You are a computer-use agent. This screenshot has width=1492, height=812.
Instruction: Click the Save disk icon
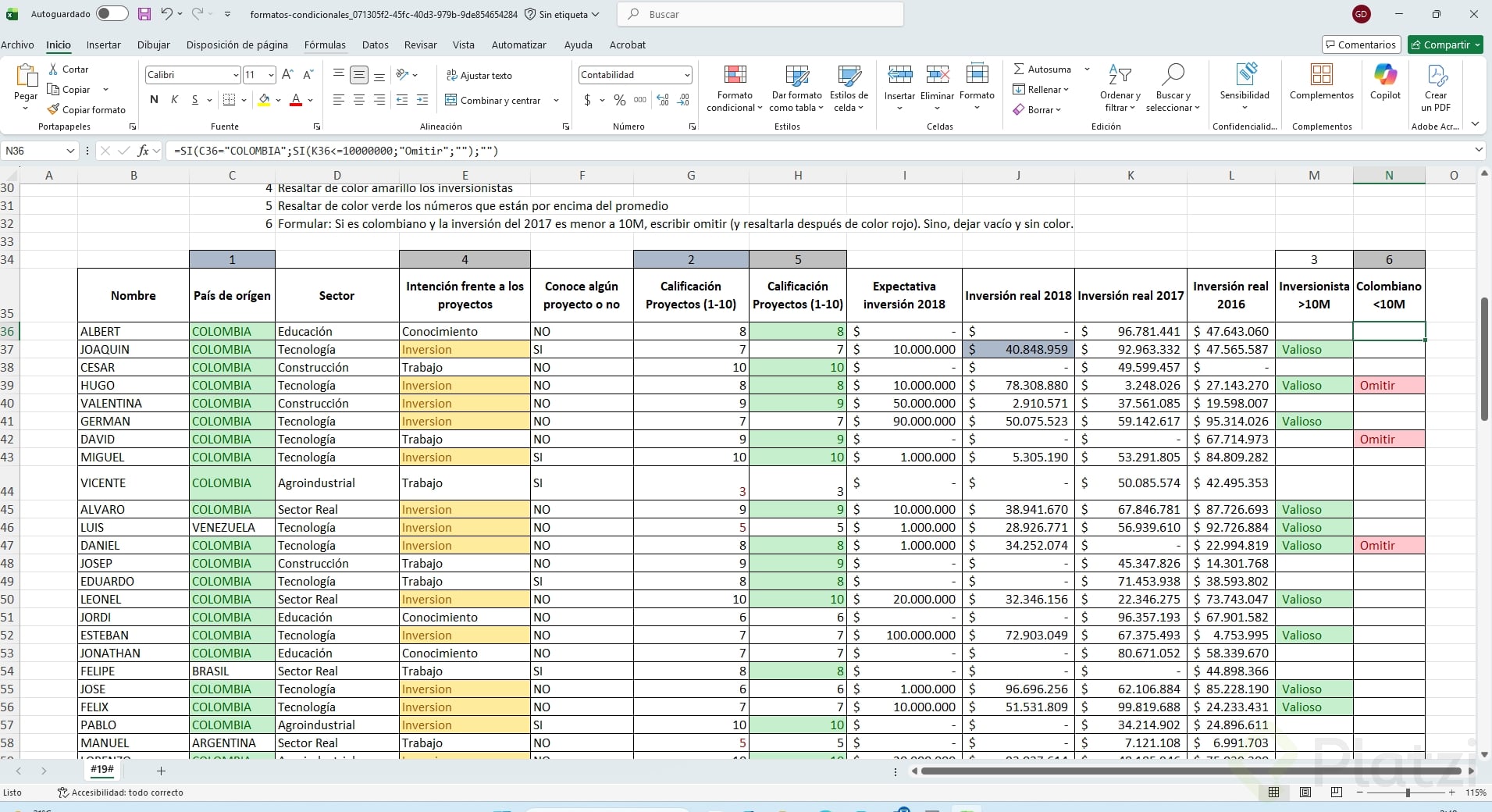(x=144, y=14)
